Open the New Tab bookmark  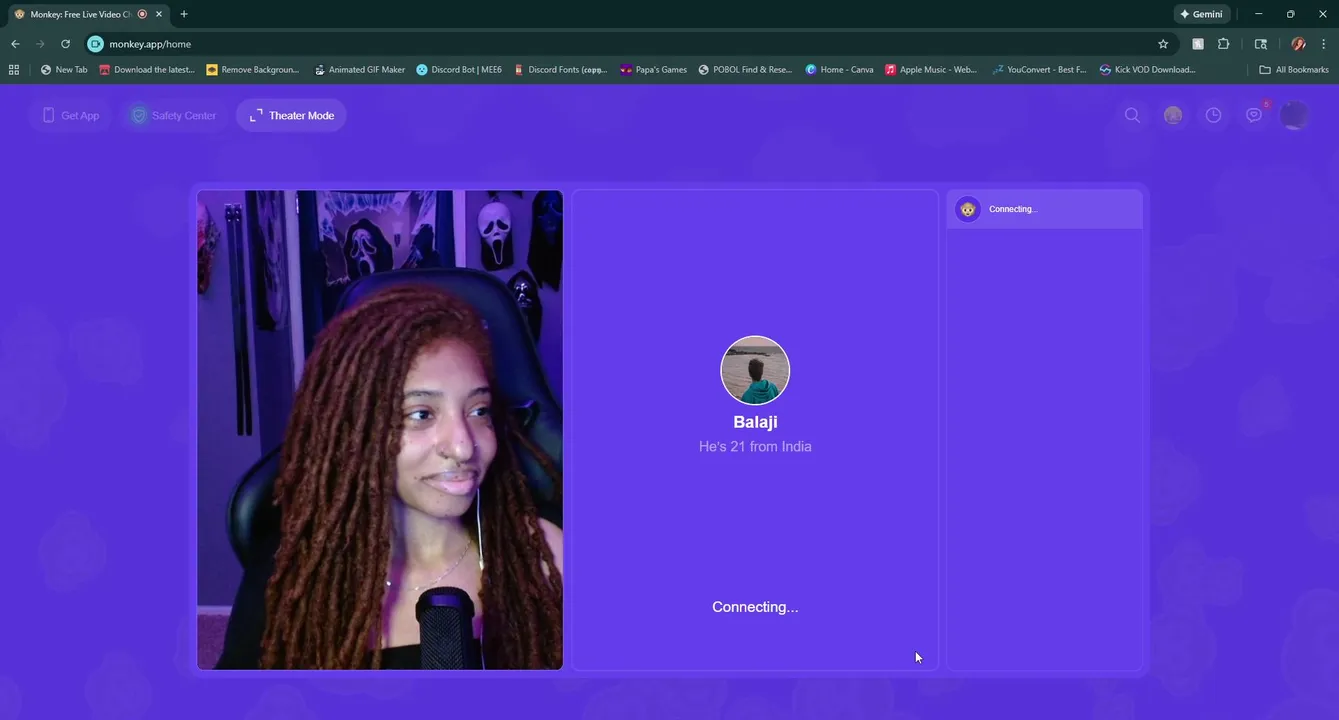coord(64,70)
